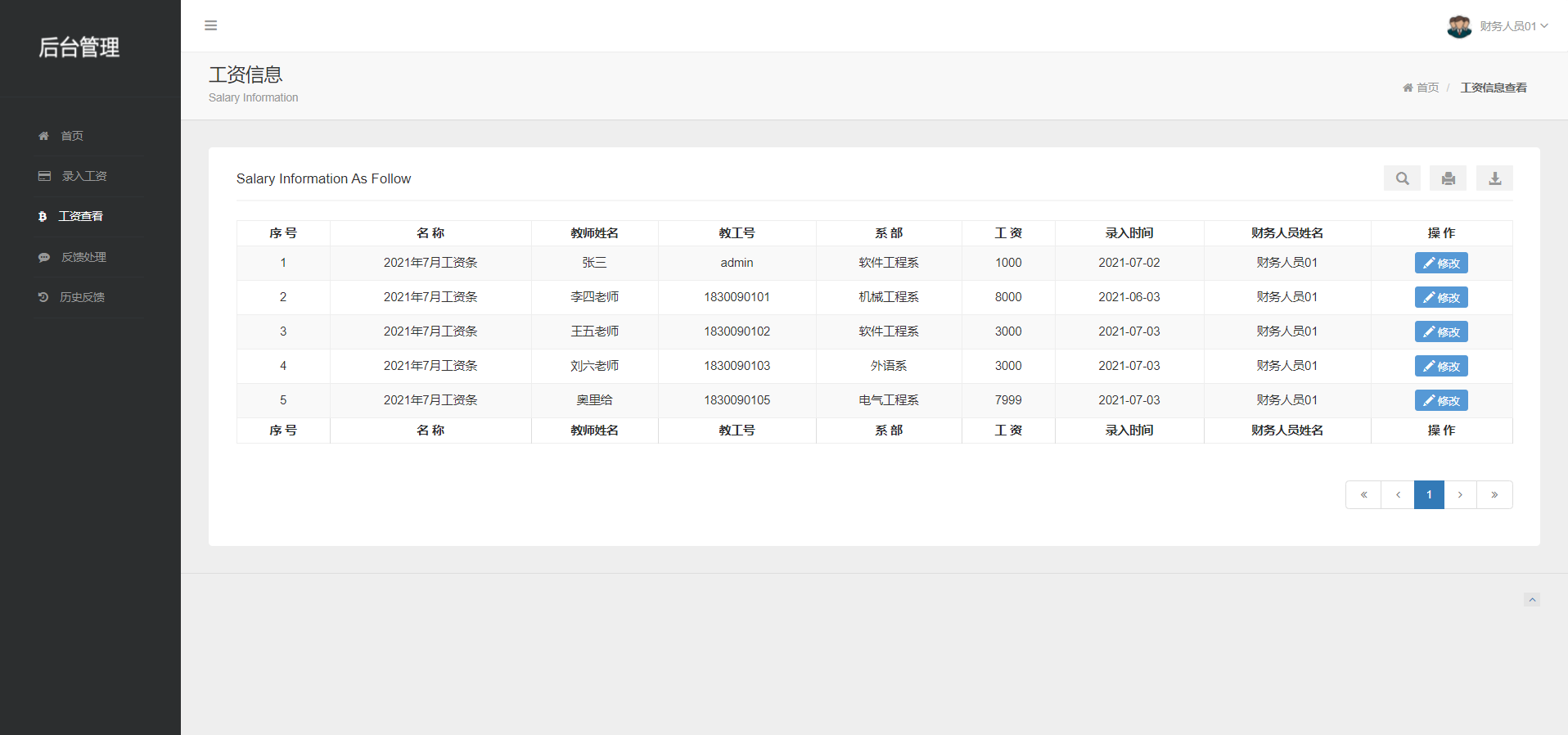Viewport: 1568px width, 735px height.
Task: Download the salary data with the download icon
Action: point(1494,178)
